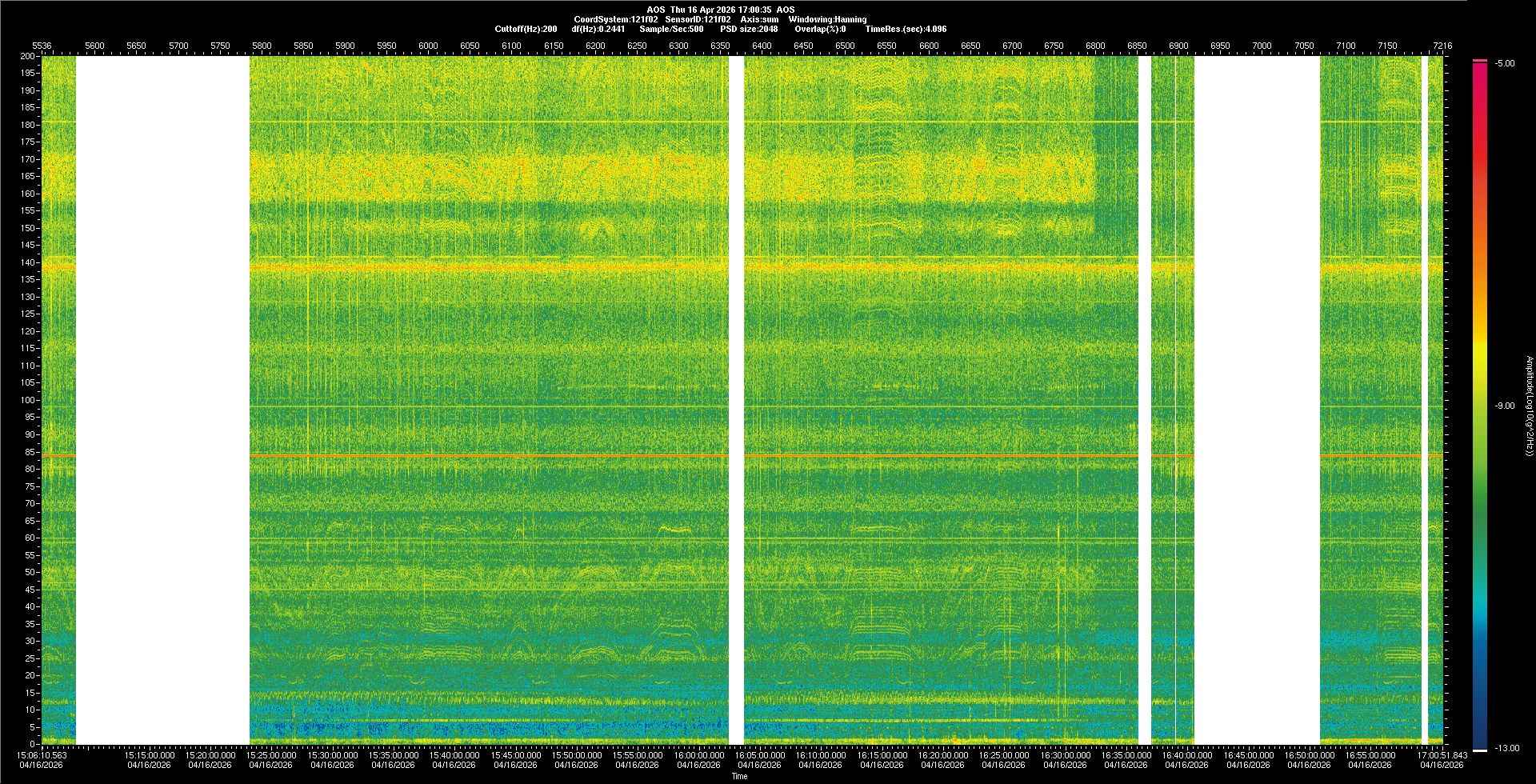Viewport: 1536px width, 784px height.
Task: Click the red top end of the colorbar
Action: tap(1479, 62)
